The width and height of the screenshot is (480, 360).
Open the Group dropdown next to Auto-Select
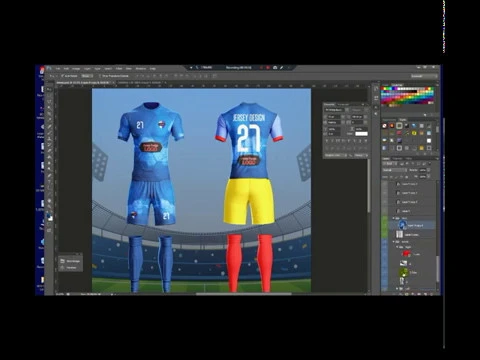87,76
